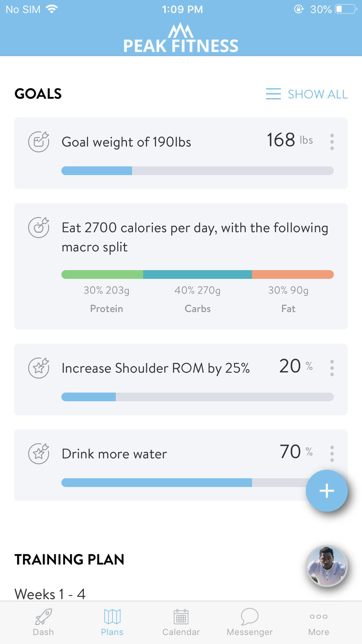Tap the blue add plus button

[327, 491]
